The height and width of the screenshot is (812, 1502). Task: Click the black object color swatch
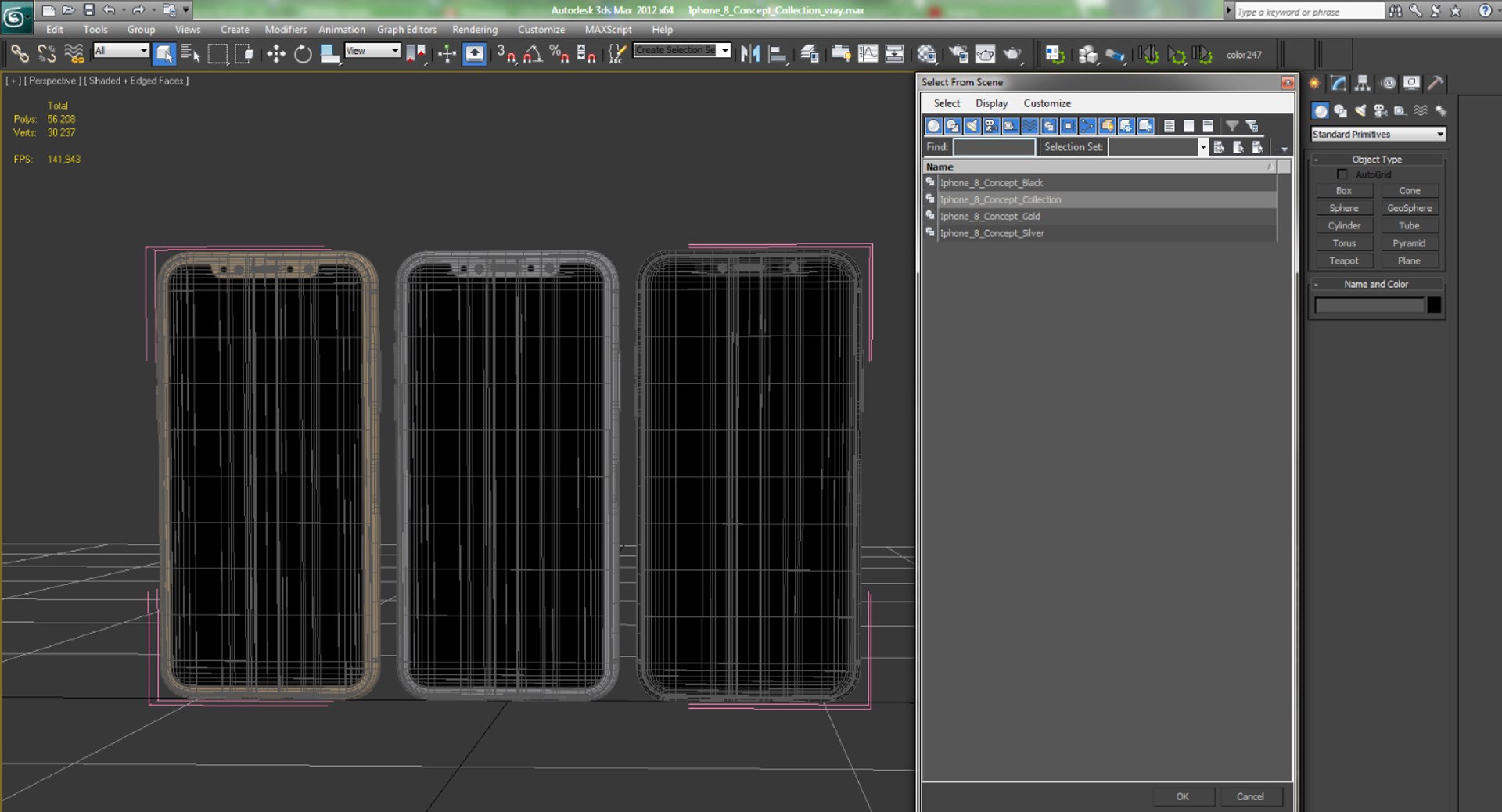(1433, 305)
